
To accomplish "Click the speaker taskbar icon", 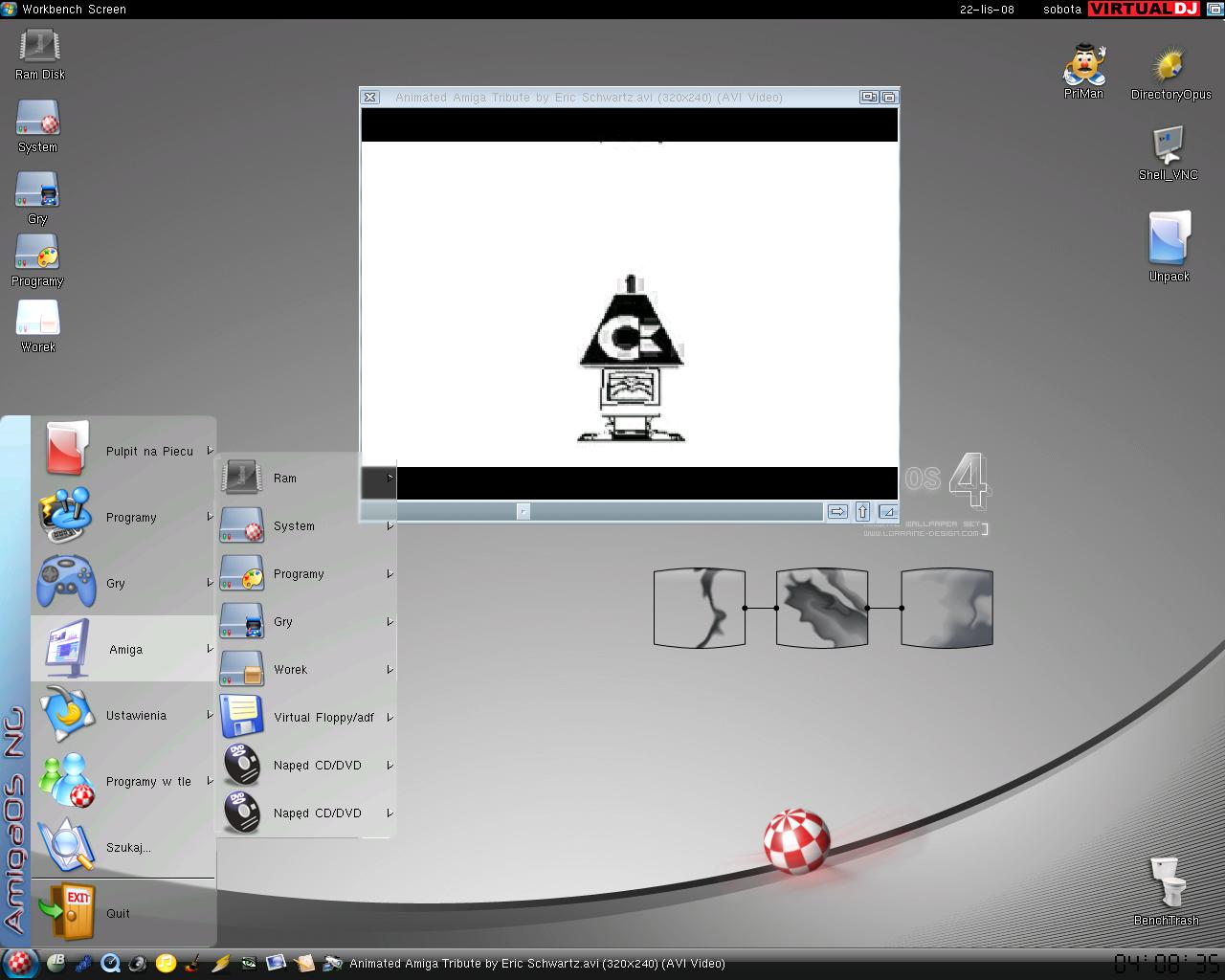I will 139,964.
